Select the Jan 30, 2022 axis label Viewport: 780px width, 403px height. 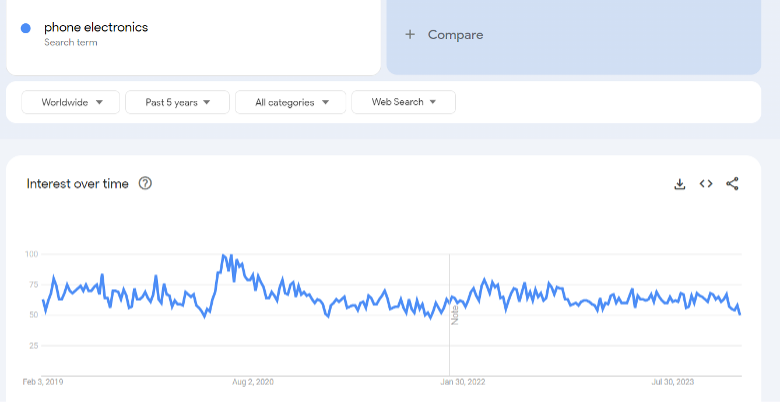tap(463, 382)
